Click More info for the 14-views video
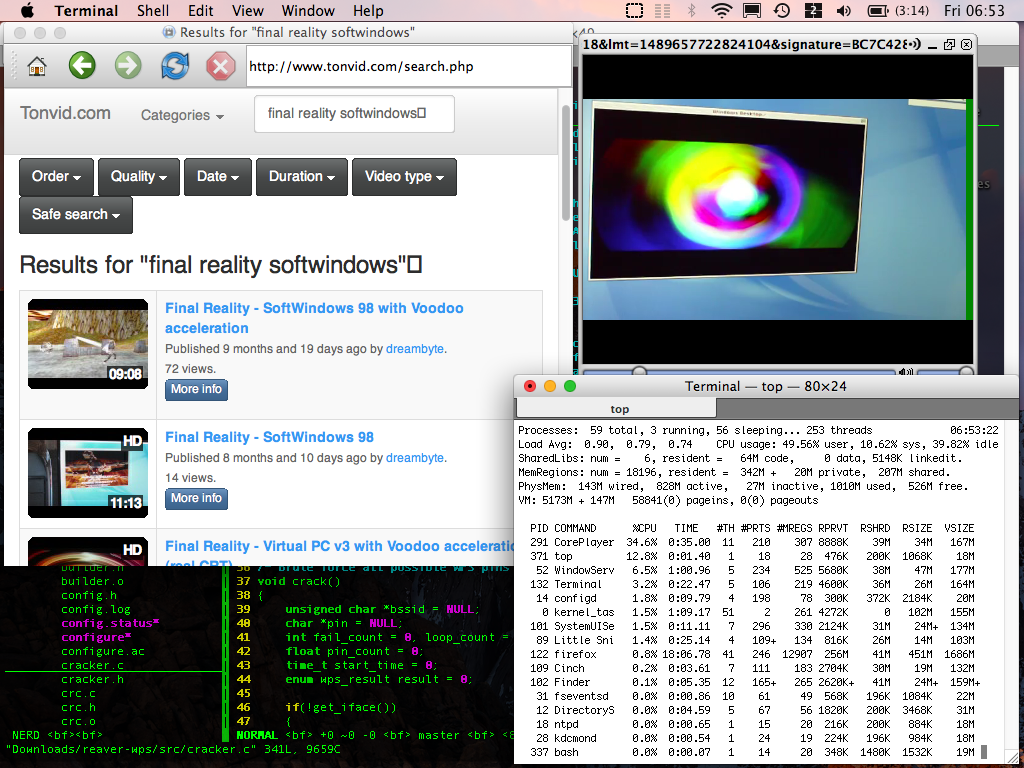This screenshot has width=1024, height=768. [196, 498]
